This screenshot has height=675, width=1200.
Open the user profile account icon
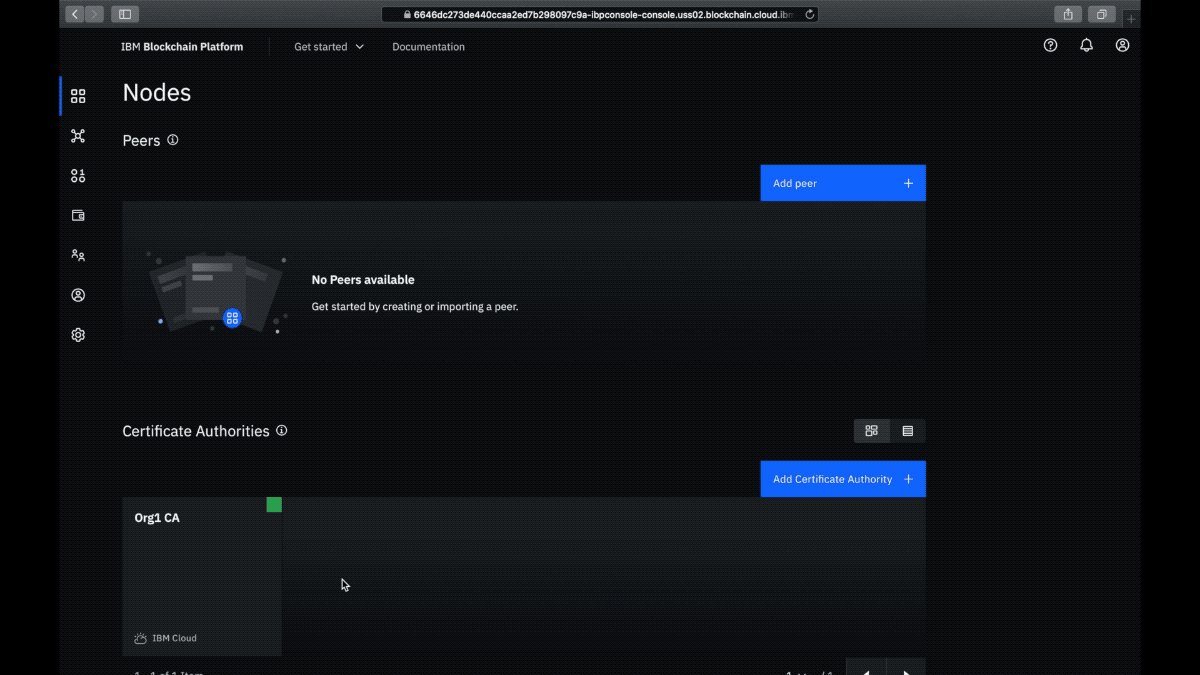coord(1122,45)
